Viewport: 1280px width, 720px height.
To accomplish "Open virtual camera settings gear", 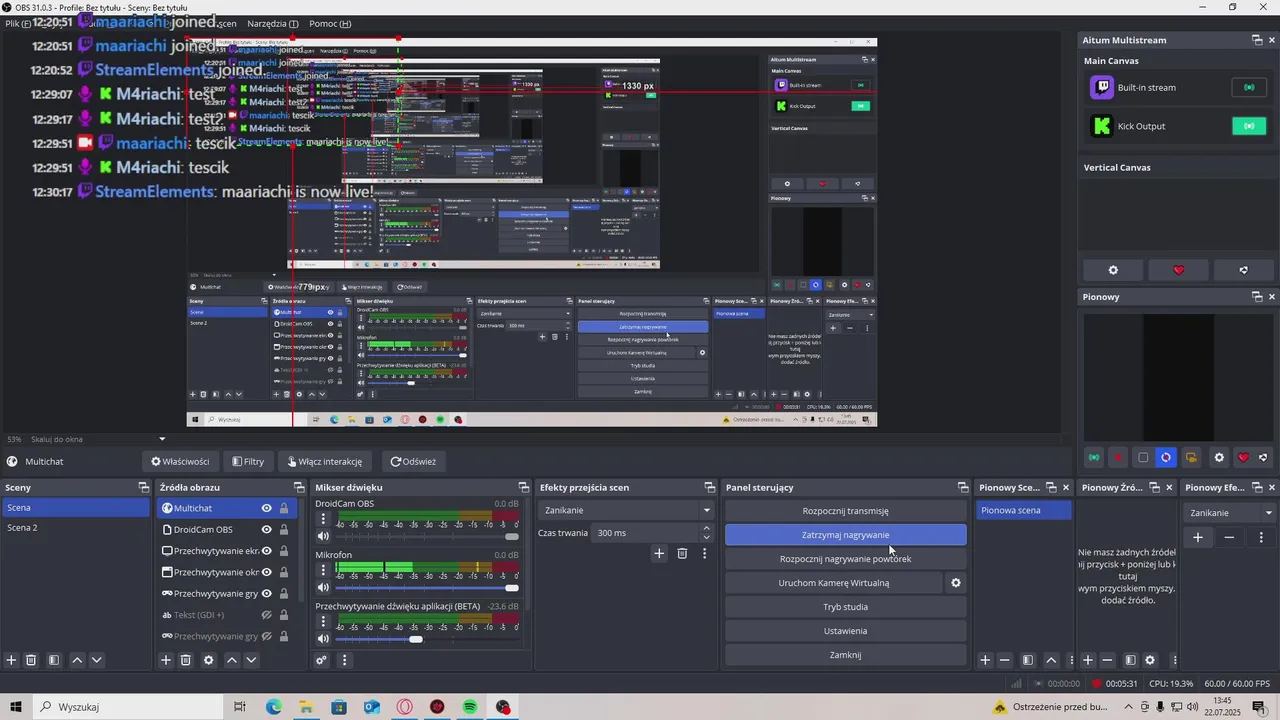I will [956, 583].
